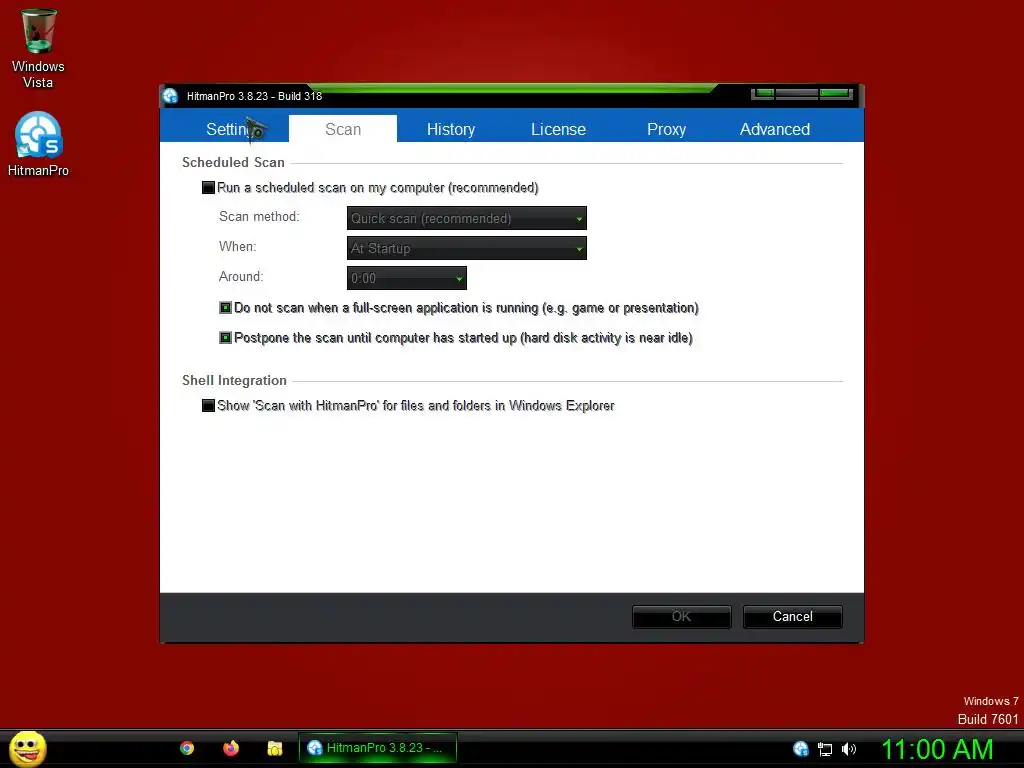
Task: Click the 'When:' label
Action: (238, 247)
